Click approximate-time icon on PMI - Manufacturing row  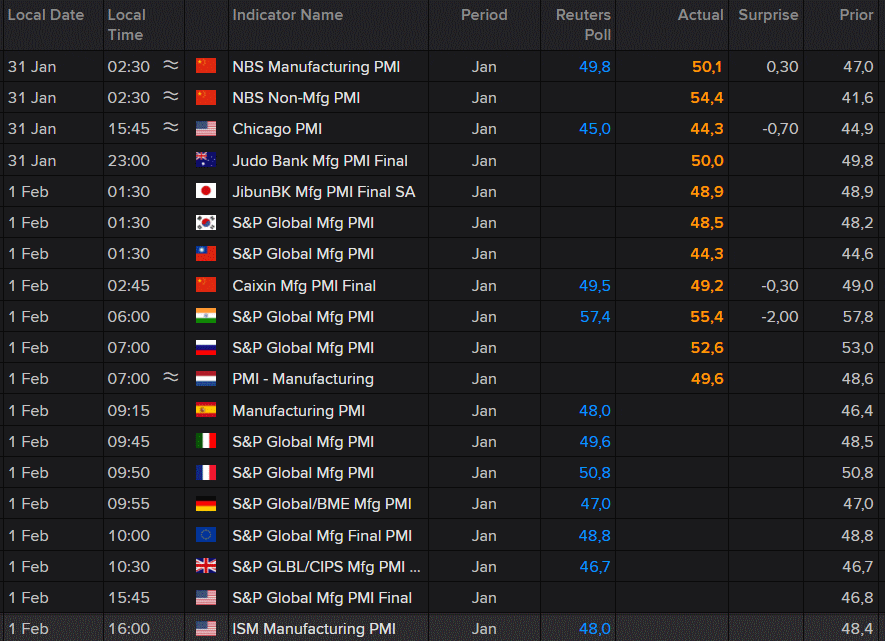[x=170, y=377]
